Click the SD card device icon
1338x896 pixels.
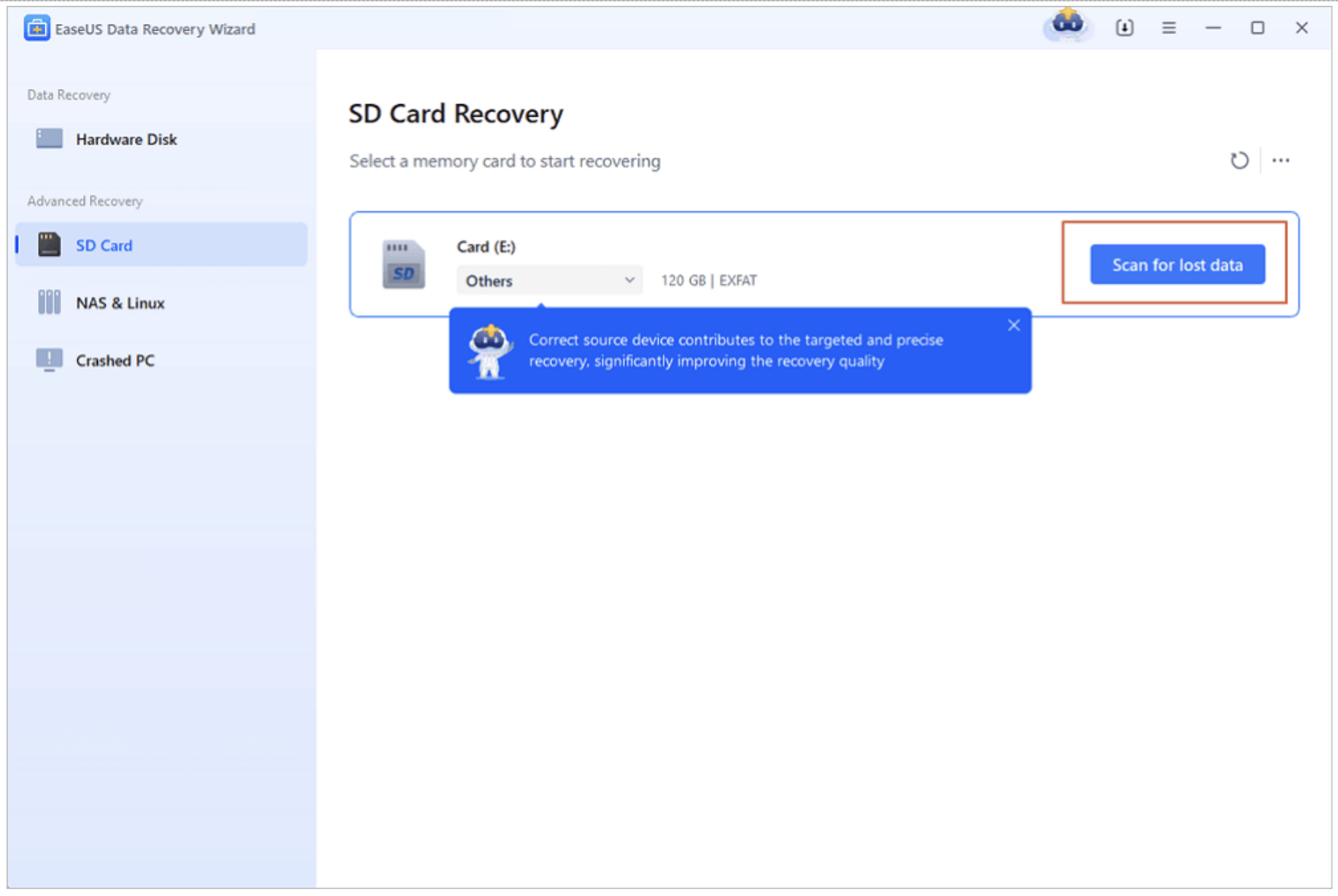click(x=403, y=265)
